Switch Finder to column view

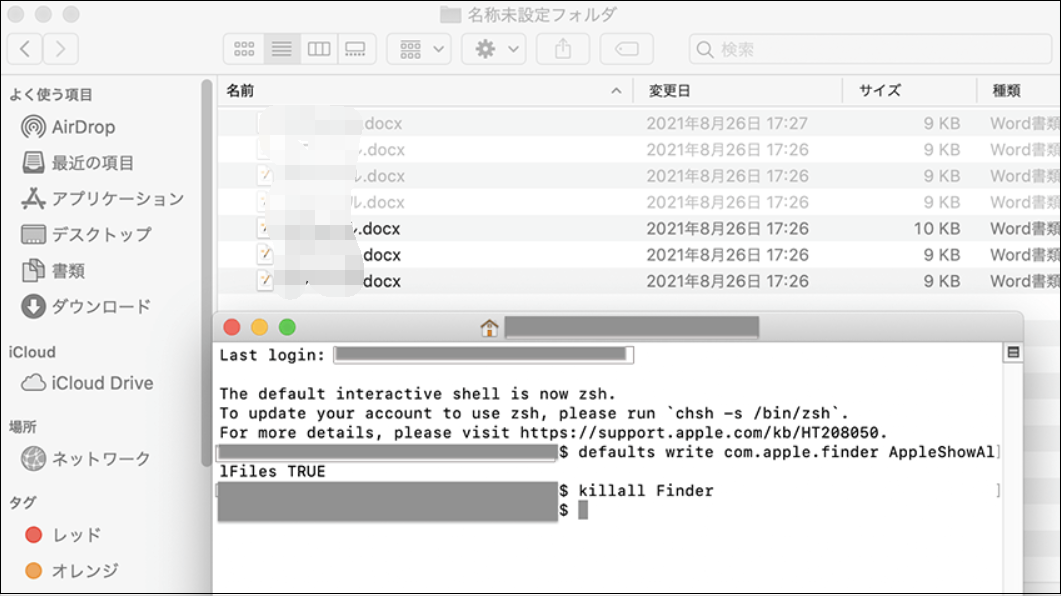(x=319, y=49)
